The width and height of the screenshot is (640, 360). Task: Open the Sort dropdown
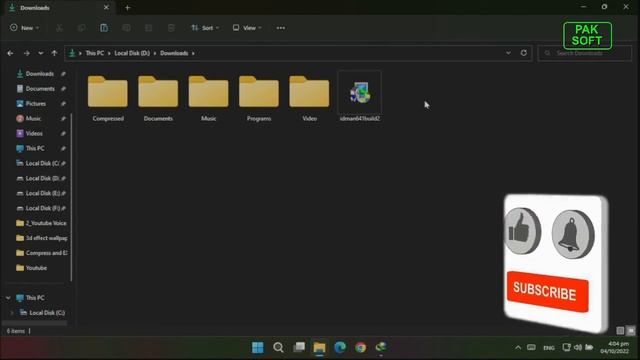[x=205, y=28]
